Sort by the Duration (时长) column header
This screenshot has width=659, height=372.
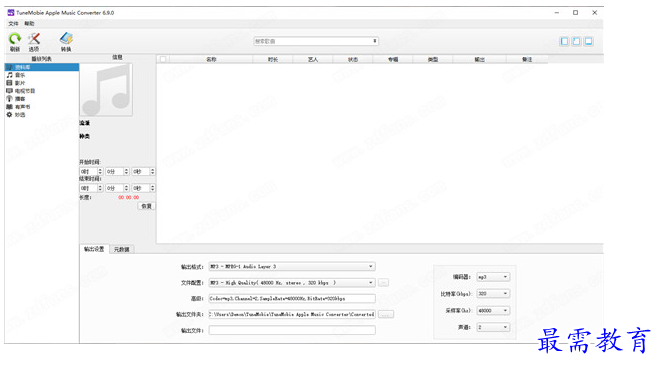point(273,59)
